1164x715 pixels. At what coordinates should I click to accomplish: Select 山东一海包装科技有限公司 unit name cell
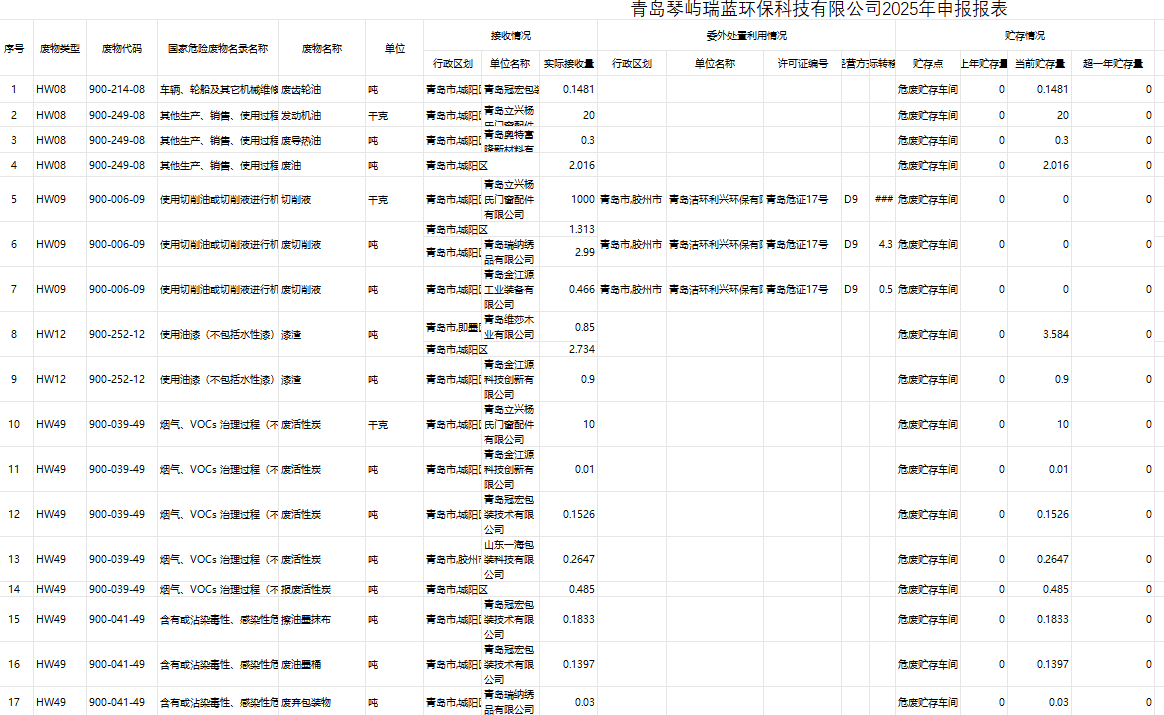coord(509,559)
